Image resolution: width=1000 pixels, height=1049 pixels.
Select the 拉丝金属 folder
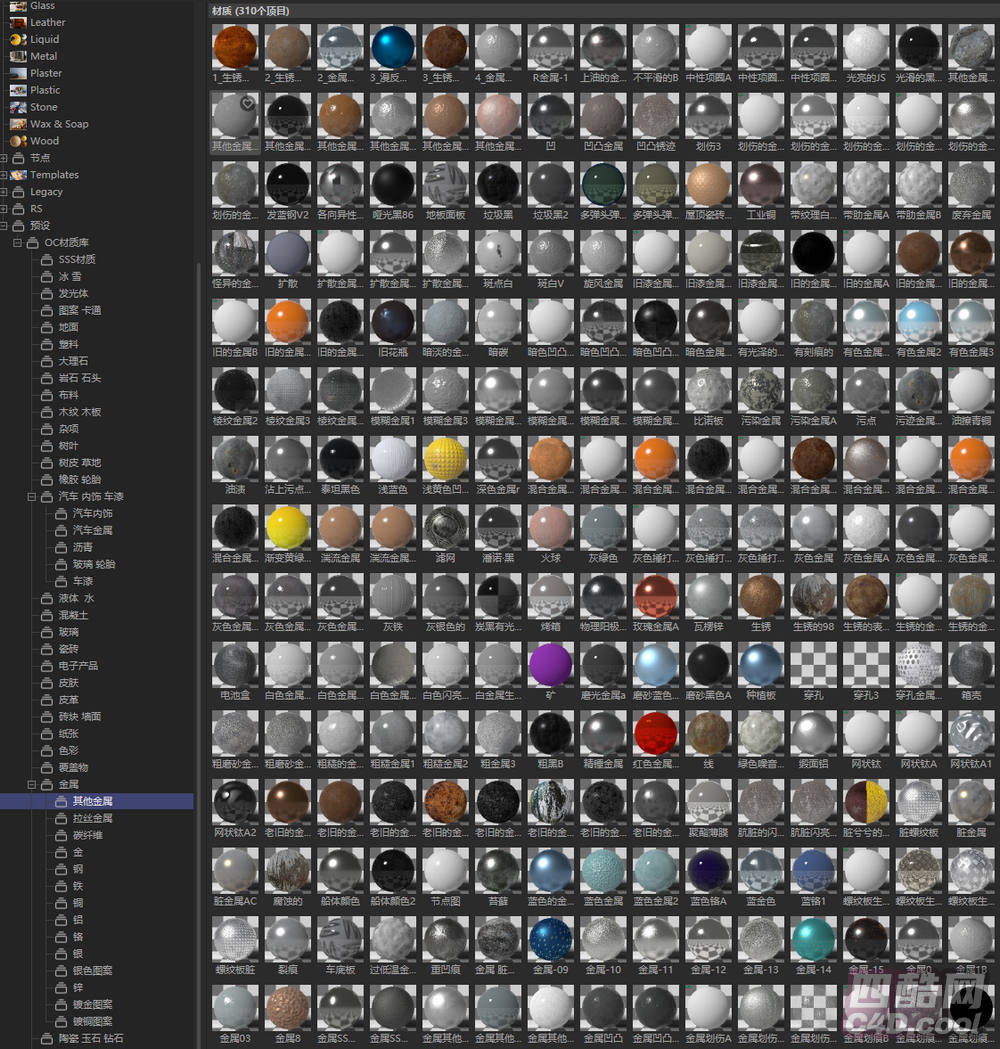pos(92,818)
